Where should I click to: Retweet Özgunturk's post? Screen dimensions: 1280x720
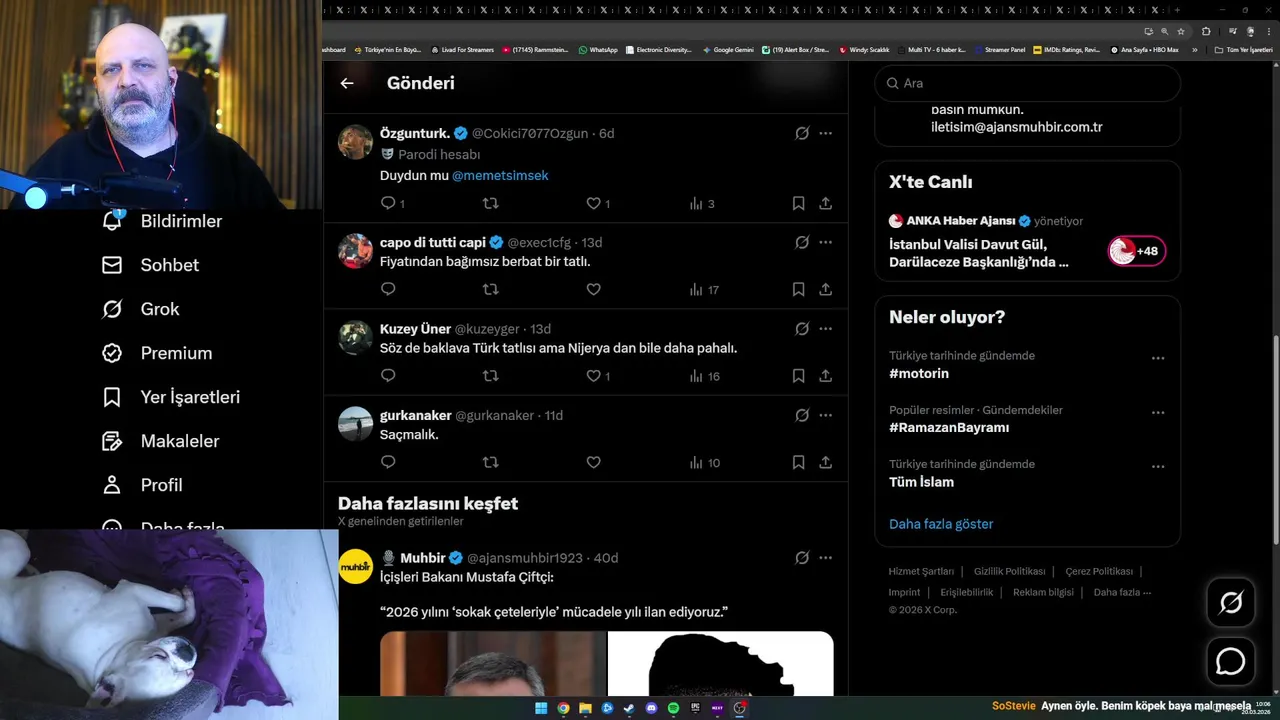point(490,203)
